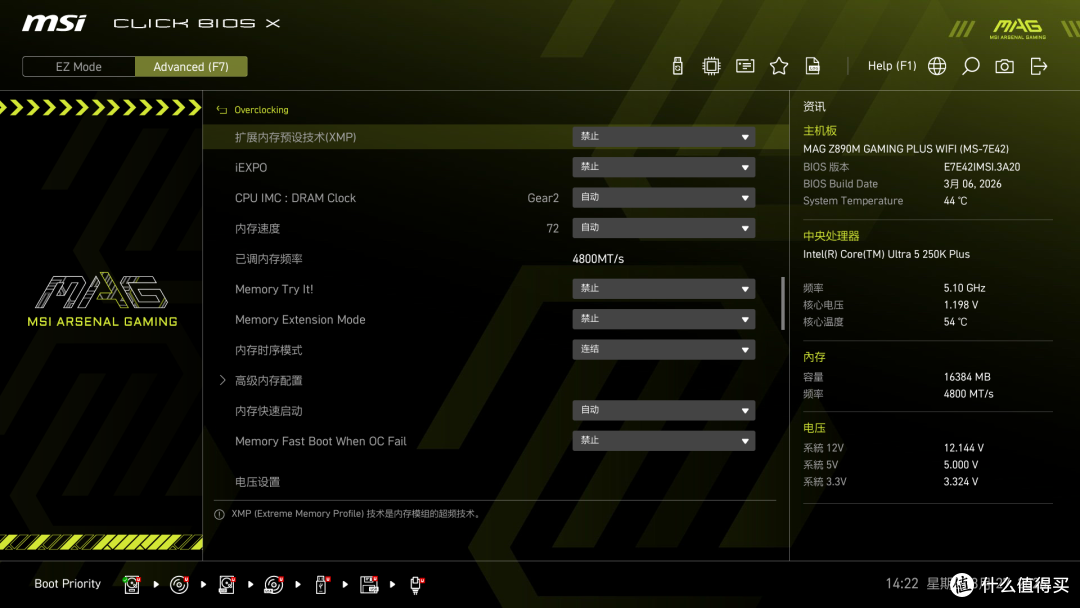Click the MAG Z890M GAMING PLUS WIFI text
Screen dimensions: 1080x608
906,149
